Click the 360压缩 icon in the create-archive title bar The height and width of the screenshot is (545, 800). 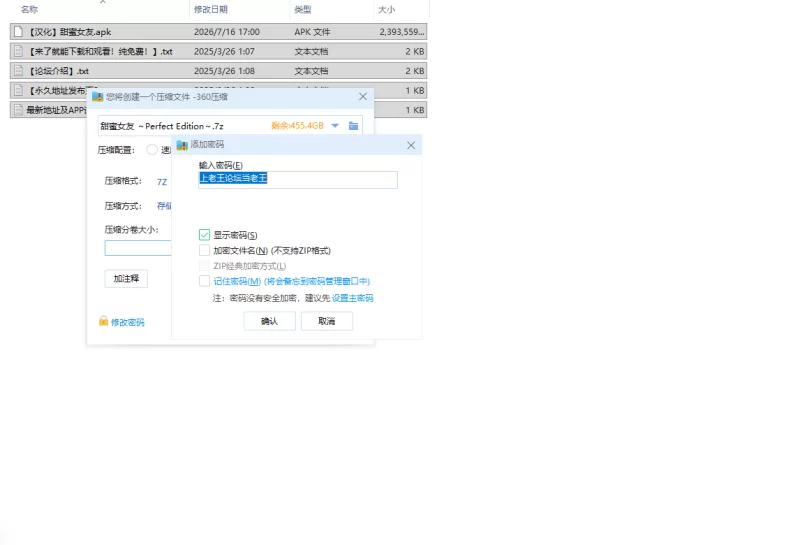click(97, 96)
